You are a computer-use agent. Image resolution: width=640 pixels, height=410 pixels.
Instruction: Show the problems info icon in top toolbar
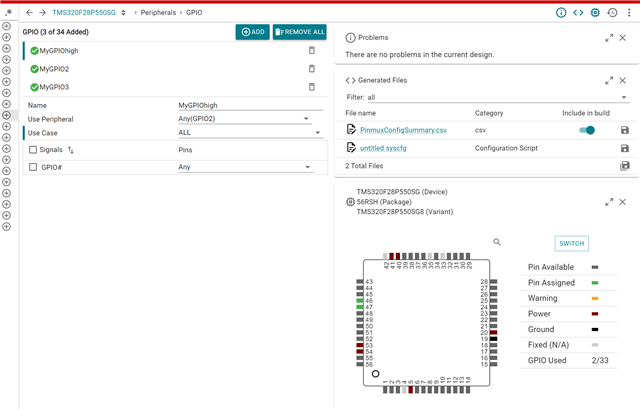click(x=561, y=13)
